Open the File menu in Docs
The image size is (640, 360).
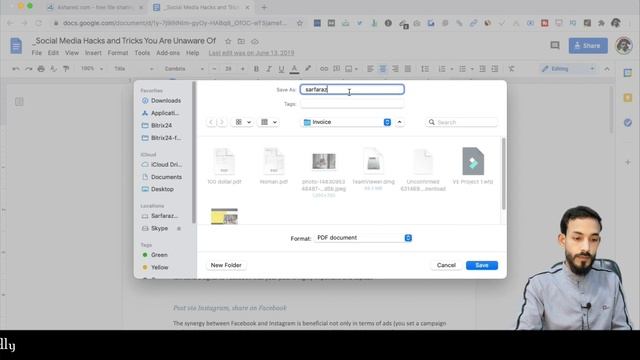pos(37,53)
